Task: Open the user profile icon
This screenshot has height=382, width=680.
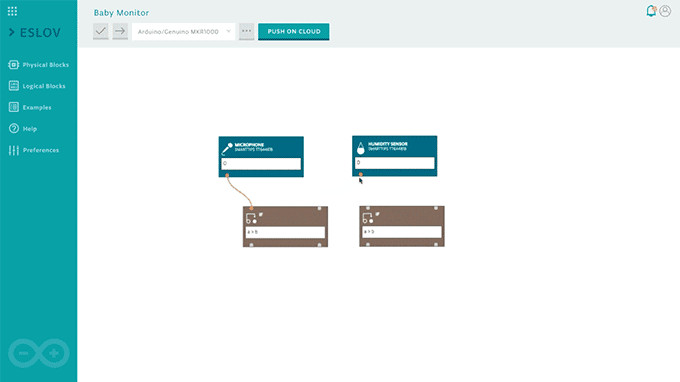Action: [x=665, y=11]
